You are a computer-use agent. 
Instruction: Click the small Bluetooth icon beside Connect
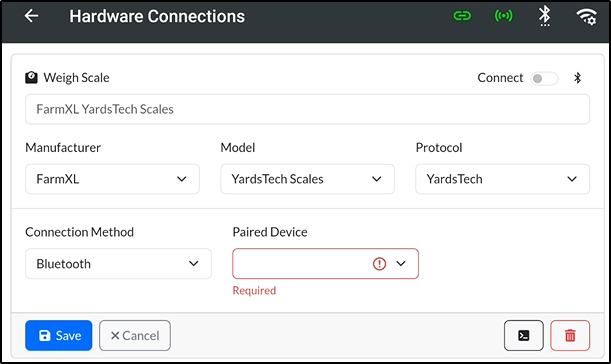point(577,78)
